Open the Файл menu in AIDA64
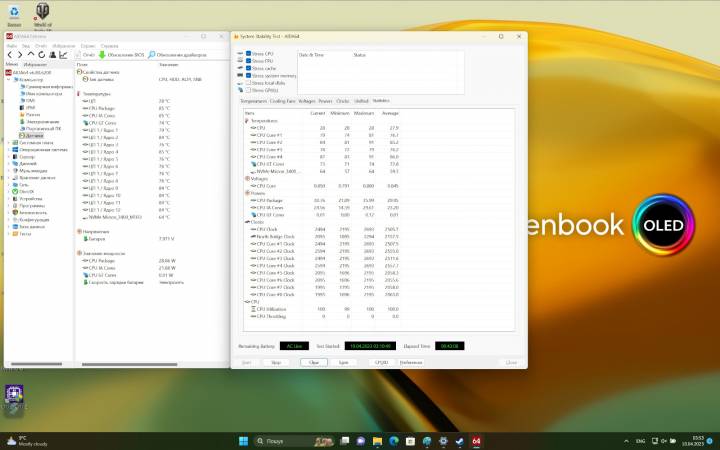Image resolution: width=720 pixels, height=450 pixels. click(11, 46)
